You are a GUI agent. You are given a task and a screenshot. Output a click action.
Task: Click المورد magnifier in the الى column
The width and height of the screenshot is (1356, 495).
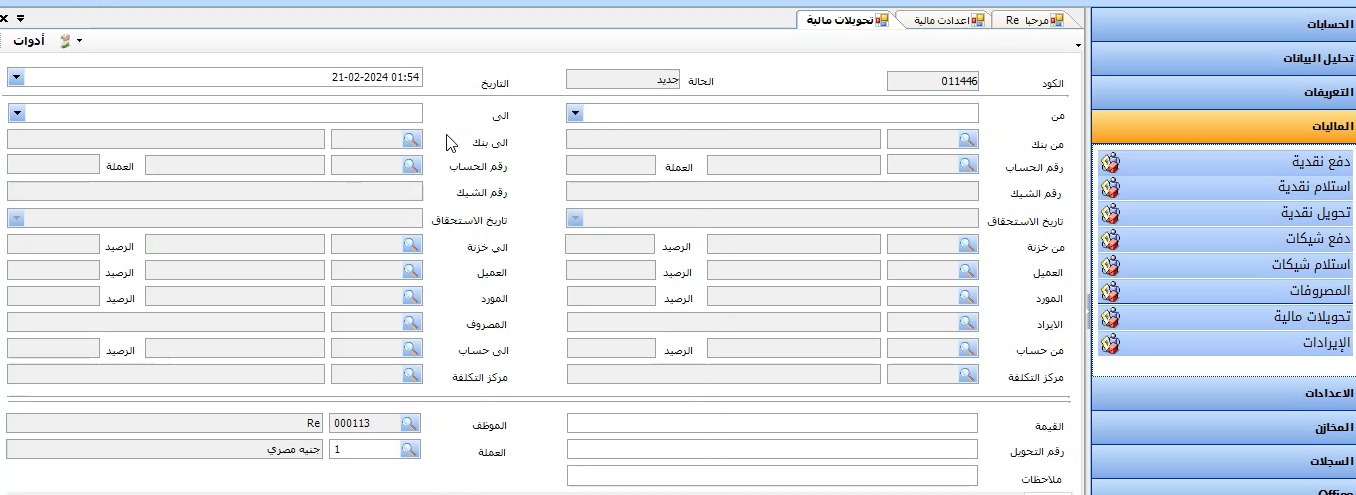(x=411, y=296)
